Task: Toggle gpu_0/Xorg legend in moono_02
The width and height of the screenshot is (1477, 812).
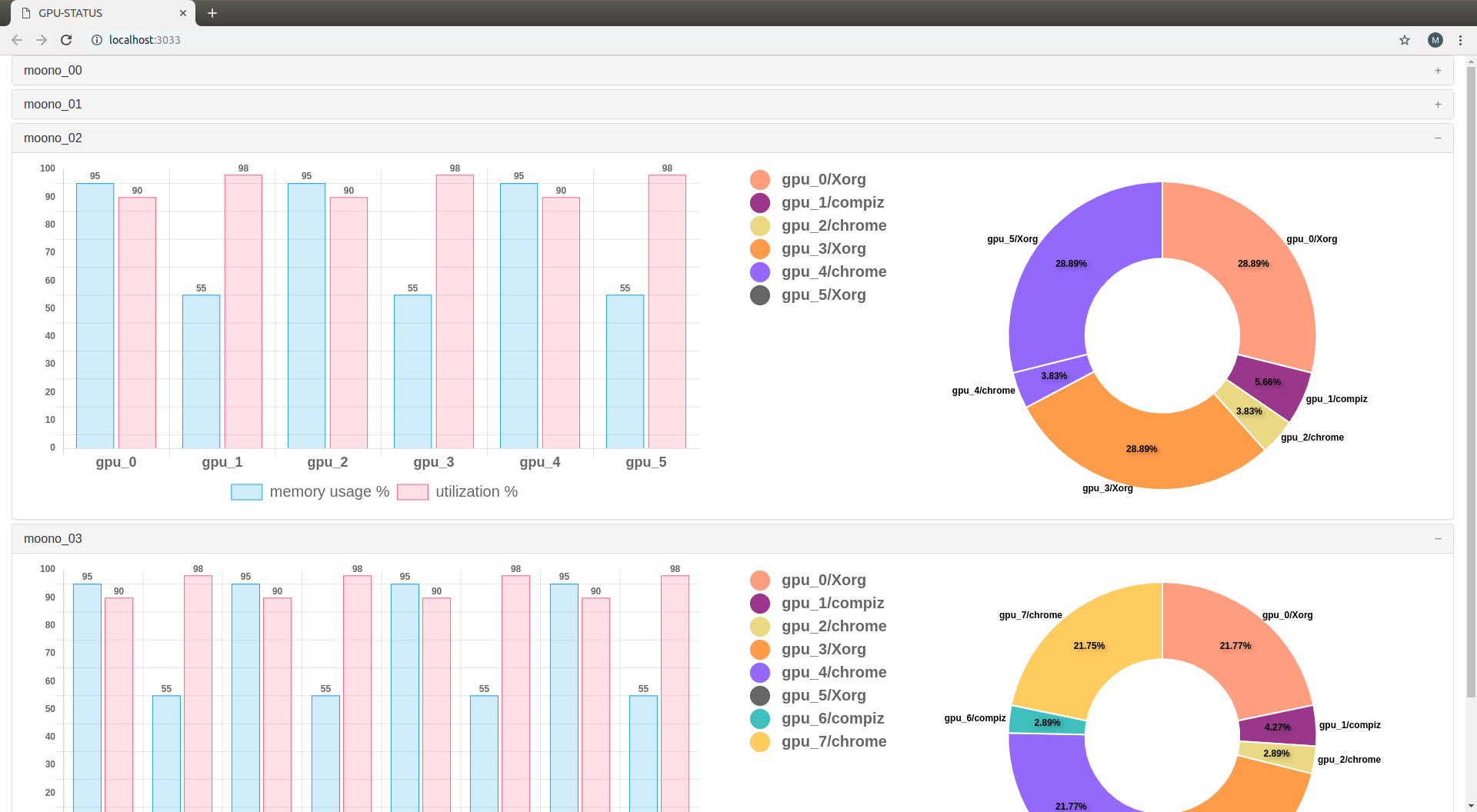Action: coord(808,180)
